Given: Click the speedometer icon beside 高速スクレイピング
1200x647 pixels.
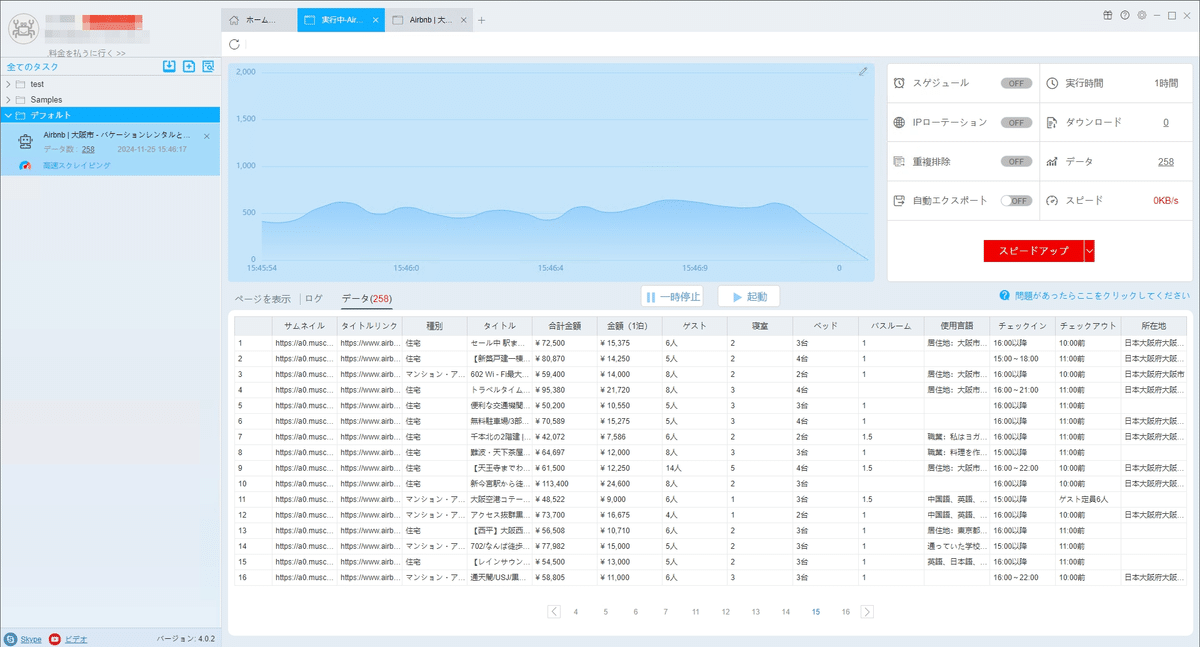Looking at the screenshot, I should pyautogui.click(x=26, y=165).
